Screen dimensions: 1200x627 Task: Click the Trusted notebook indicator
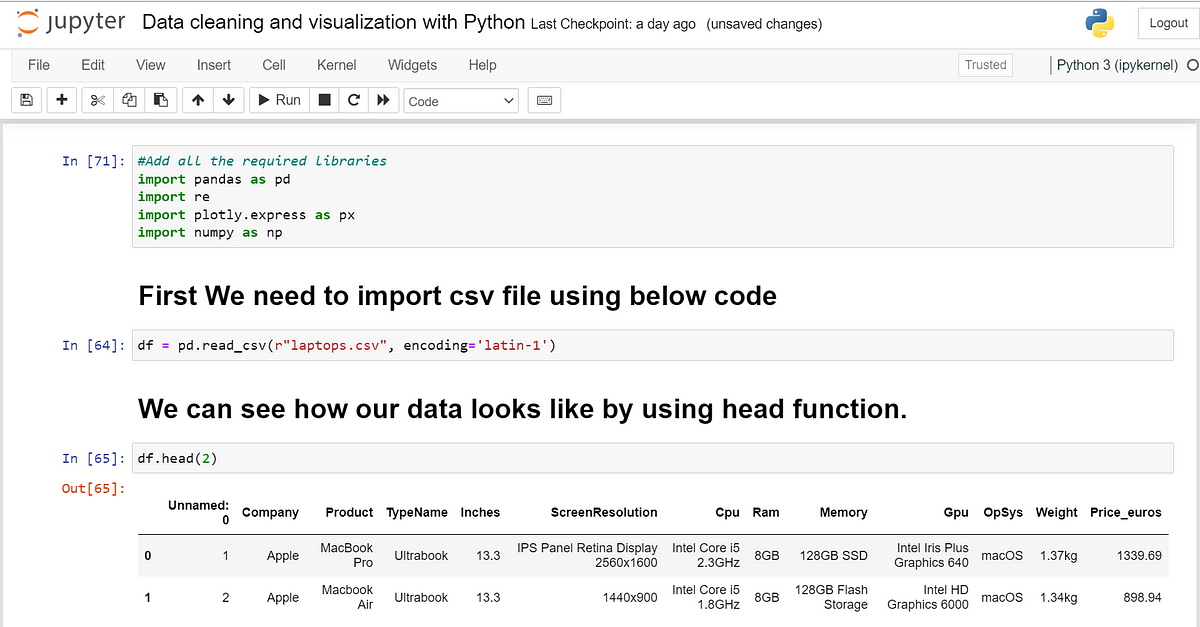point(985,65)
